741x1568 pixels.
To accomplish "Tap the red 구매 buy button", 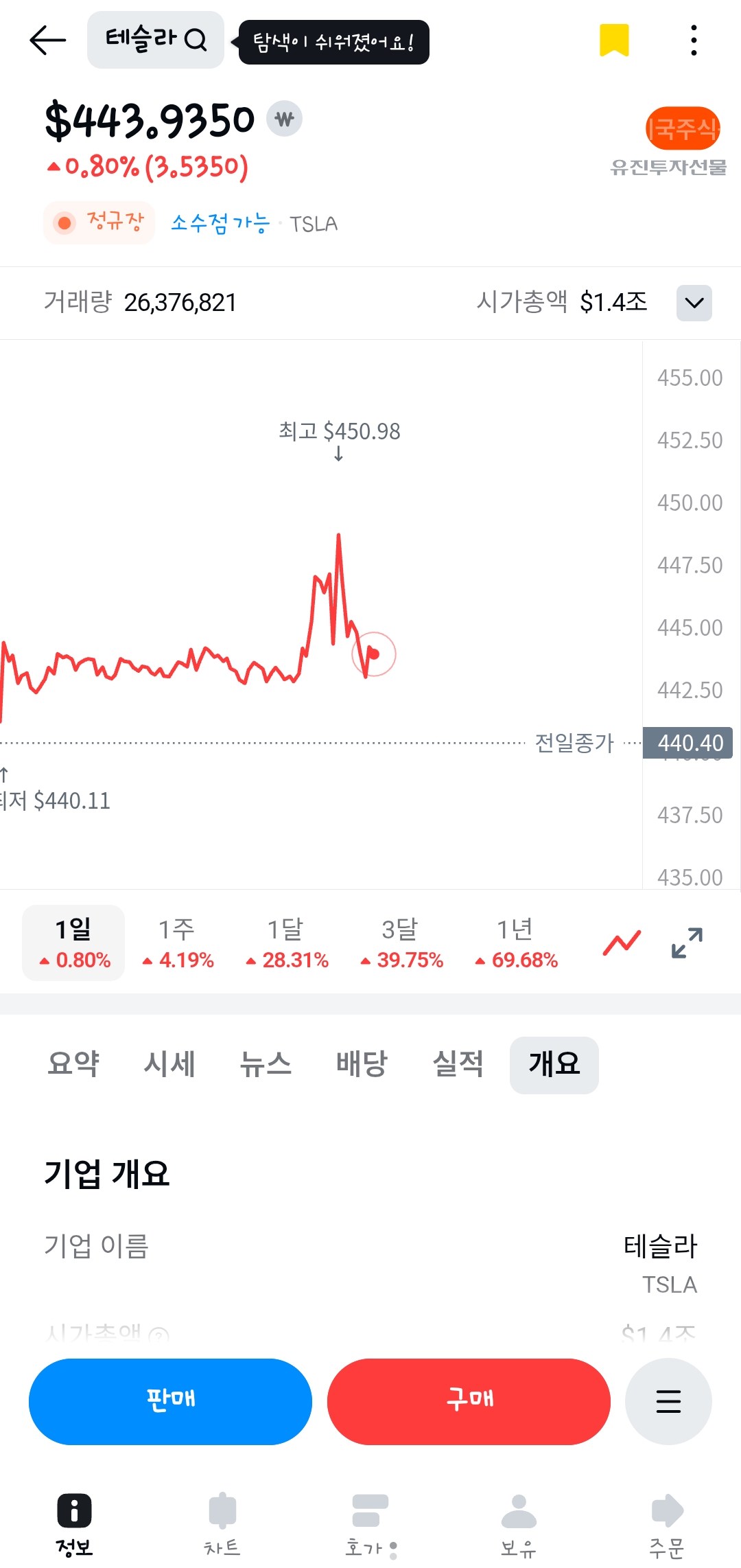I will 469,1401.
